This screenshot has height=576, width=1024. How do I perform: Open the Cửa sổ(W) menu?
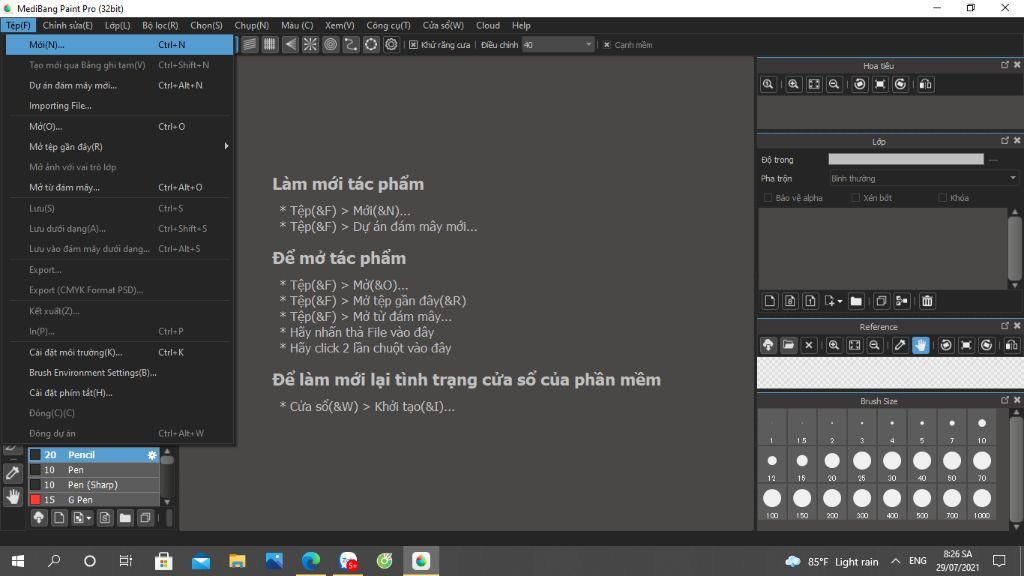pyautogui.click(x=443, y=25)
